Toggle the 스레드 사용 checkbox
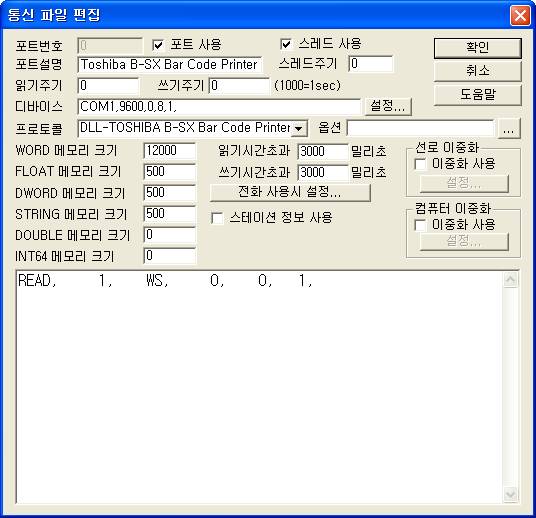The height and width of the screenshot is (518, 536). click(x=286, y=44)
